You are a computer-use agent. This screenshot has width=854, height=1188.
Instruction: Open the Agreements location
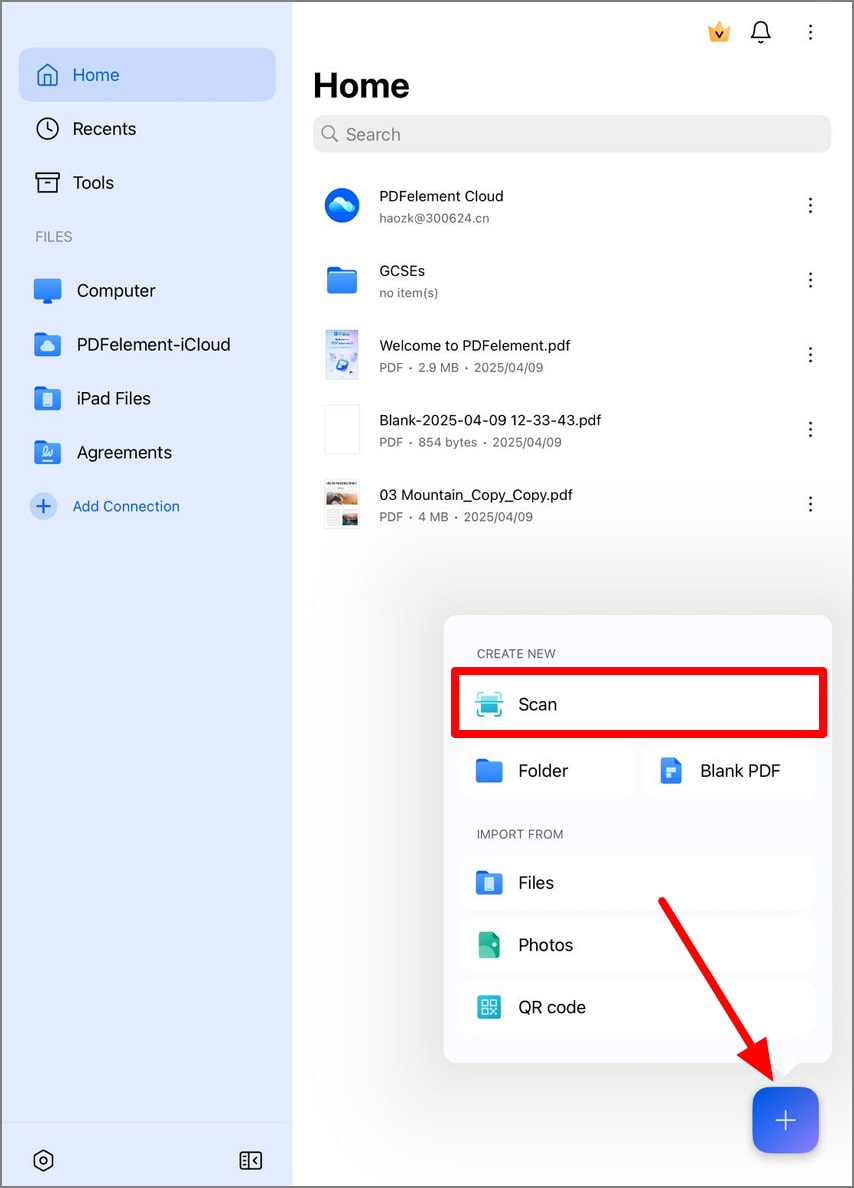[x=147, y=452]
